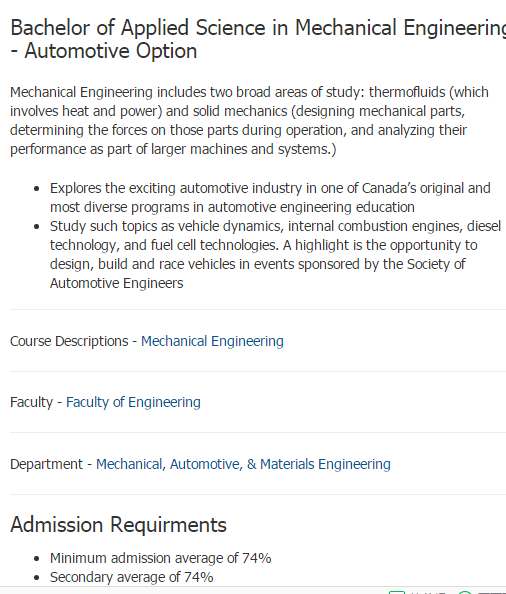Click the 'Minimum admission average of 74%' bullet
506x594 pixels.
point(161,558)
